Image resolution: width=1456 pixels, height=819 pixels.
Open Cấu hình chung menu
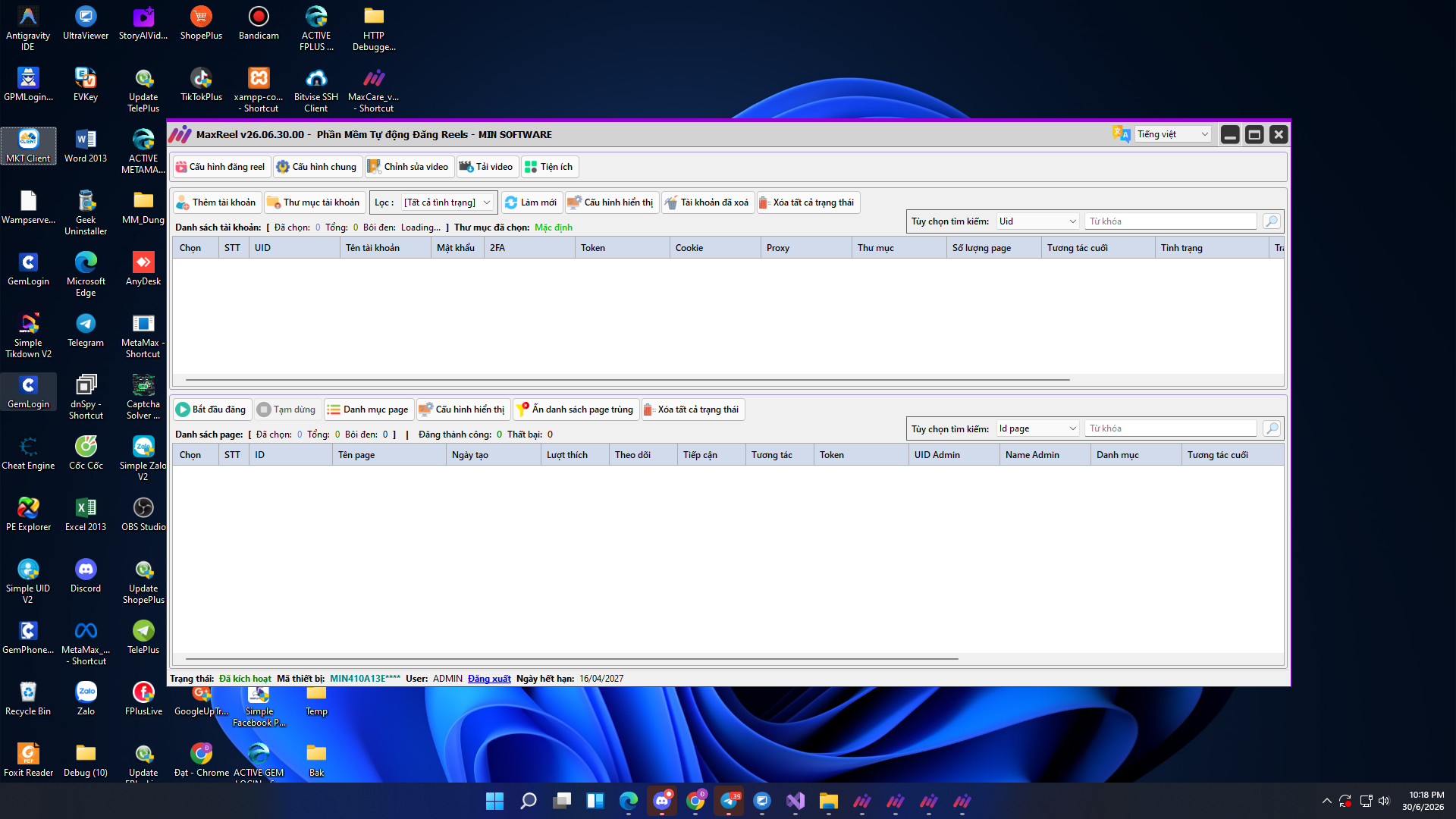(x=317, y=167)
